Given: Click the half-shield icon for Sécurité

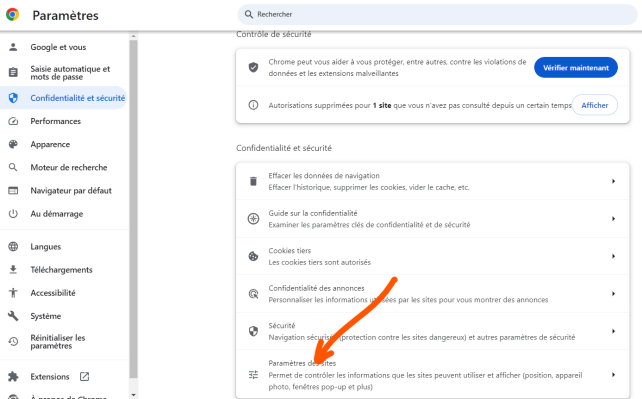Looking at the screenshot, I should click(x=253, y=331).
